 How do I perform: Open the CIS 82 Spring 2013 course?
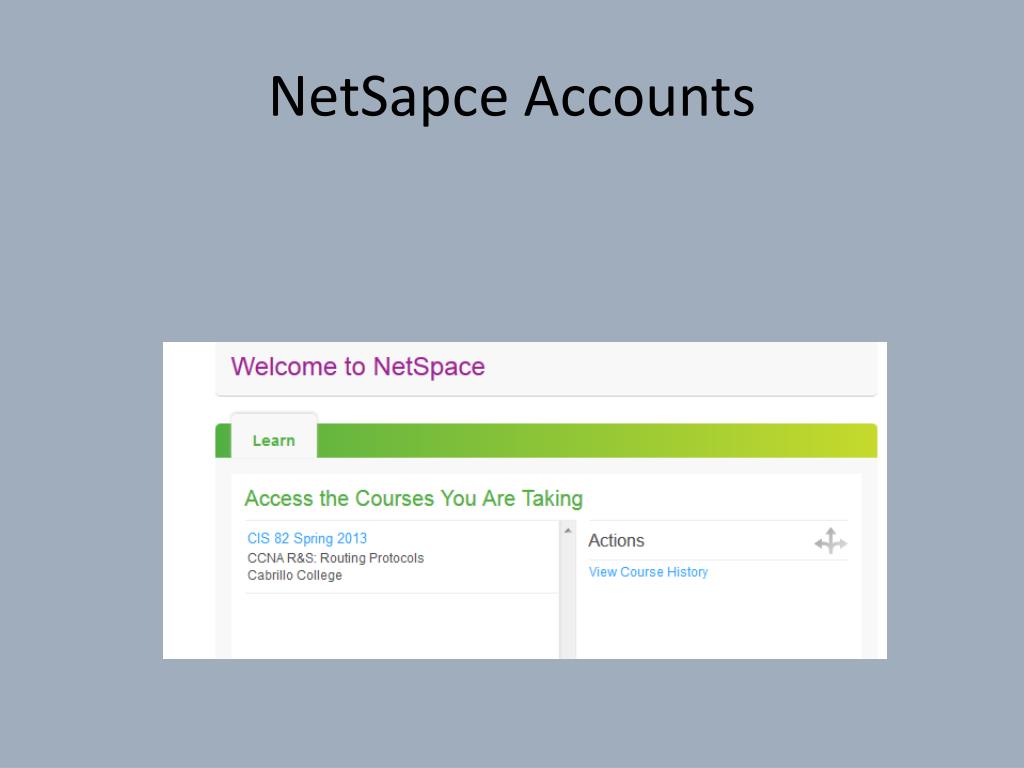(307, 538)
